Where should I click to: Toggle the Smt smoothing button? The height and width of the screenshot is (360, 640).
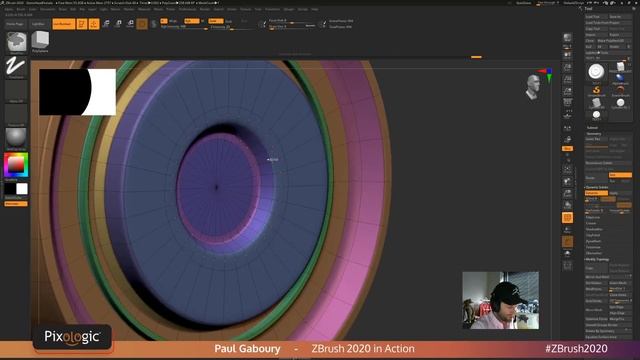[620, 175]
